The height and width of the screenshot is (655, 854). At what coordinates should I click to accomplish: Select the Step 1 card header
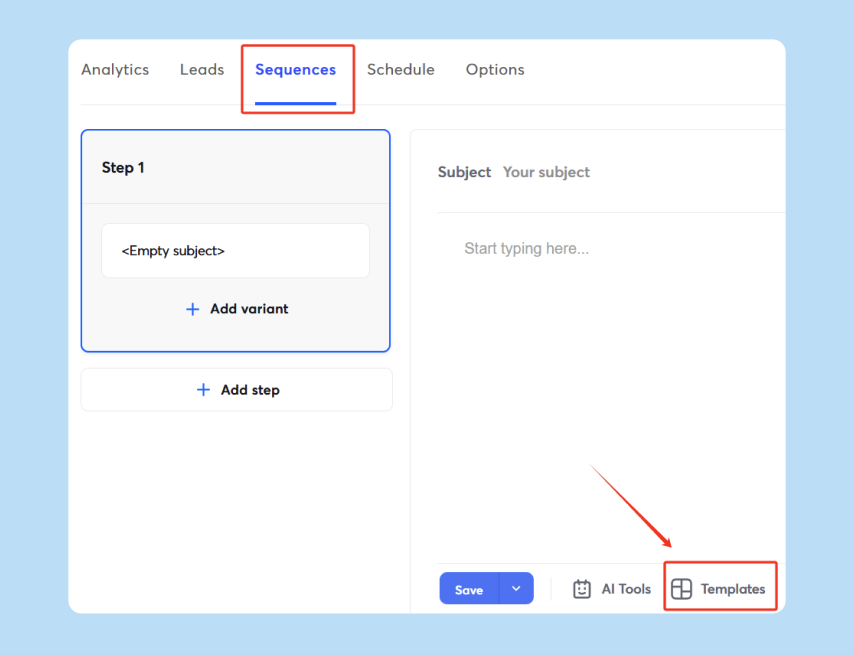point(235,167)
